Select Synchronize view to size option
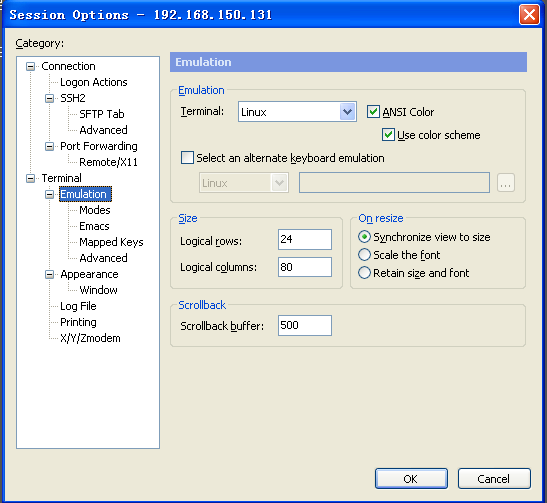Screen dimensions: 547x503 pyautogui.click(x=364, y=237)
